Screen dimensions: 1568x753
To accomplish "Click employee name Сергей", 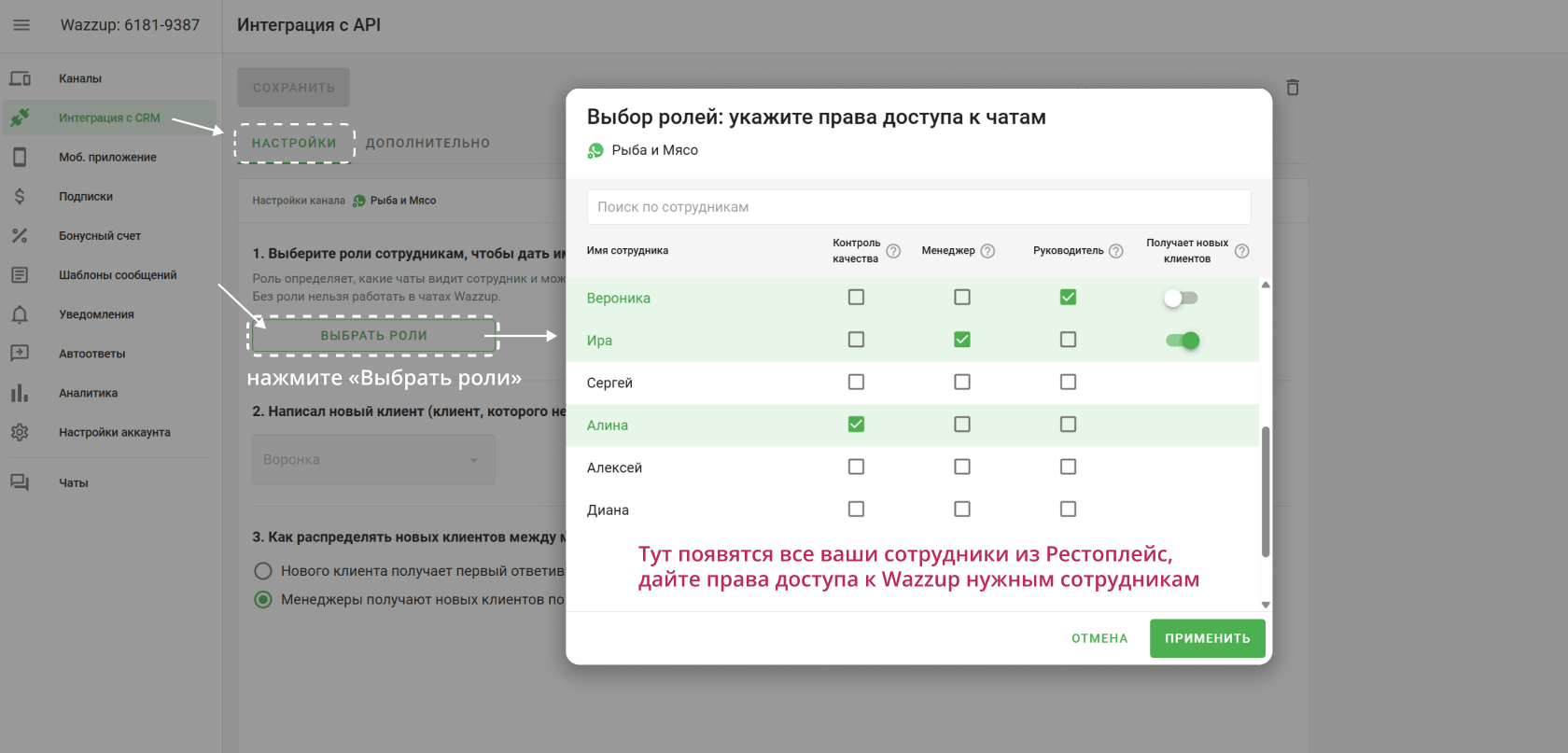I will 609,383.
